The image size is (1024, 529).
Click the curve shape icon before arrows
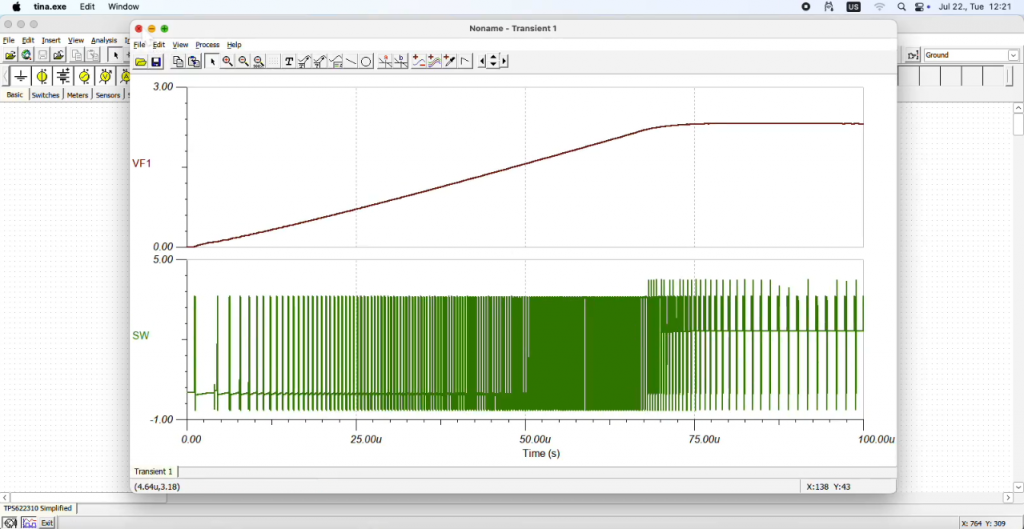[x=464, y=61]
